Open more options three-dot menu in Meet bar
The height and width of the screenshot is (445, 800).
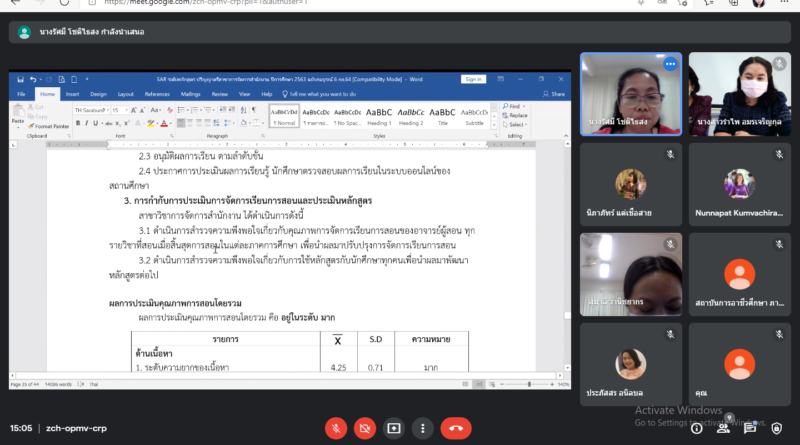tap(423, 427)
